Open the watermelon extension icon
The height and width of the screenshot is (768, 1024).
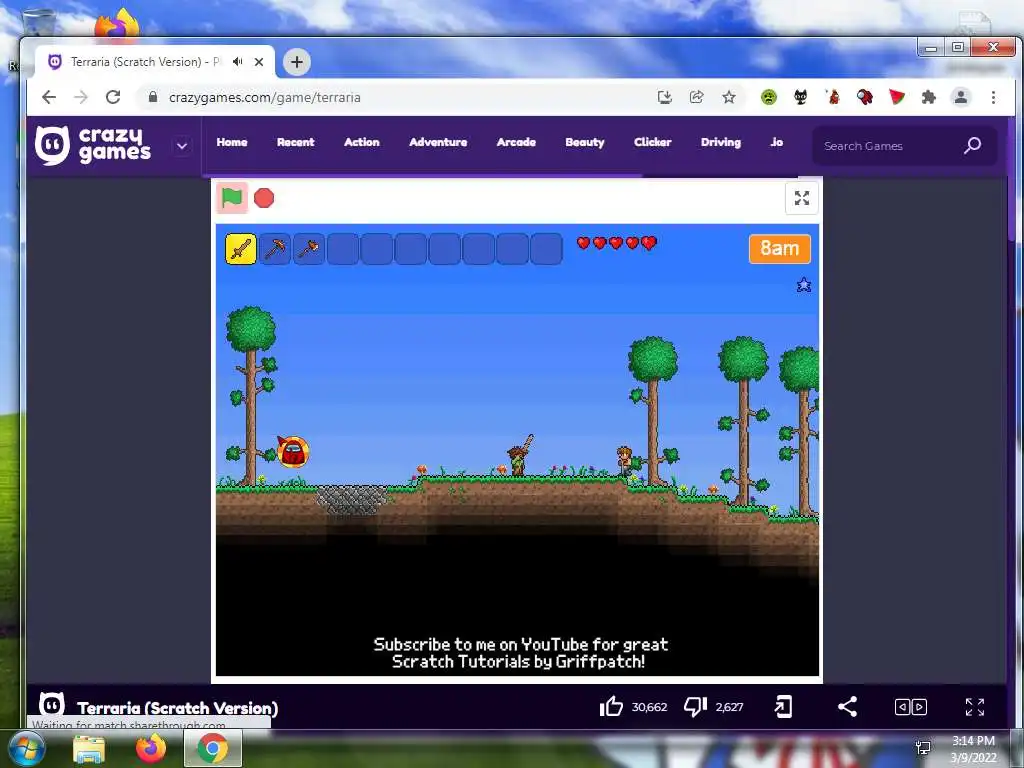click(897, 97)
